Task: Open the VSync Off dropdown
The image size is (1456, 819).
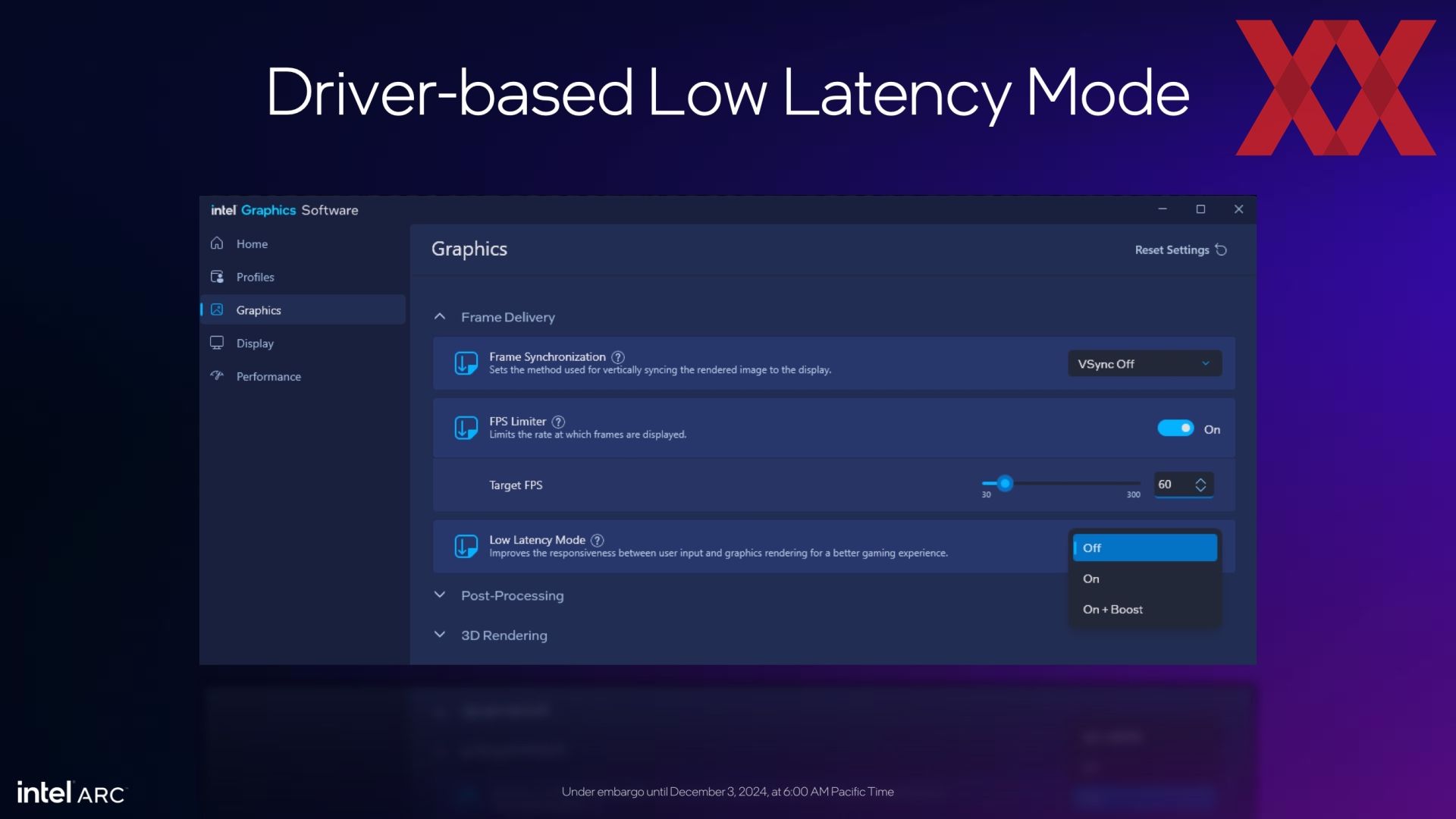Action: pyautogui.click(x=1144, y=364)
